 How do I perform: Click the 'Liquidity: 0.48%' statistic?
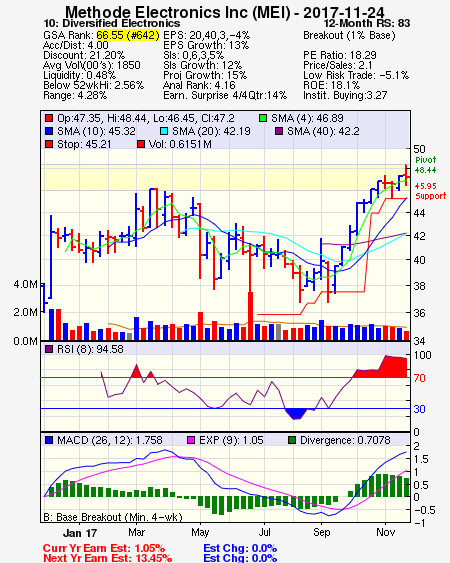[79, 75]
